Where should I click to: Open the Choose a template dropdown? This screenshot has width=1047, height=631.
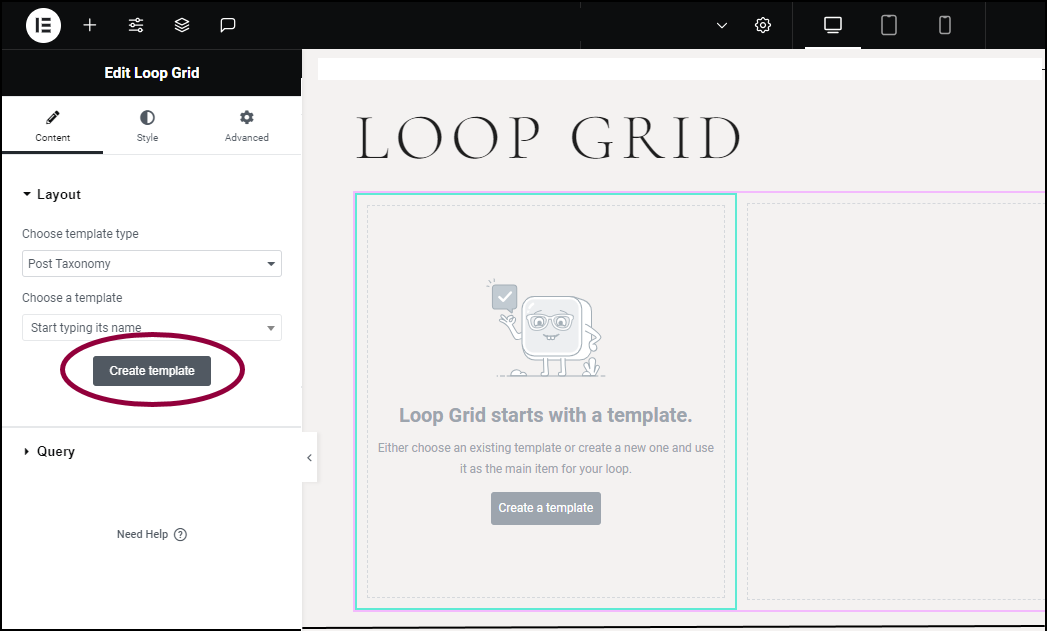pyautogui.click(x=152, y=328)
